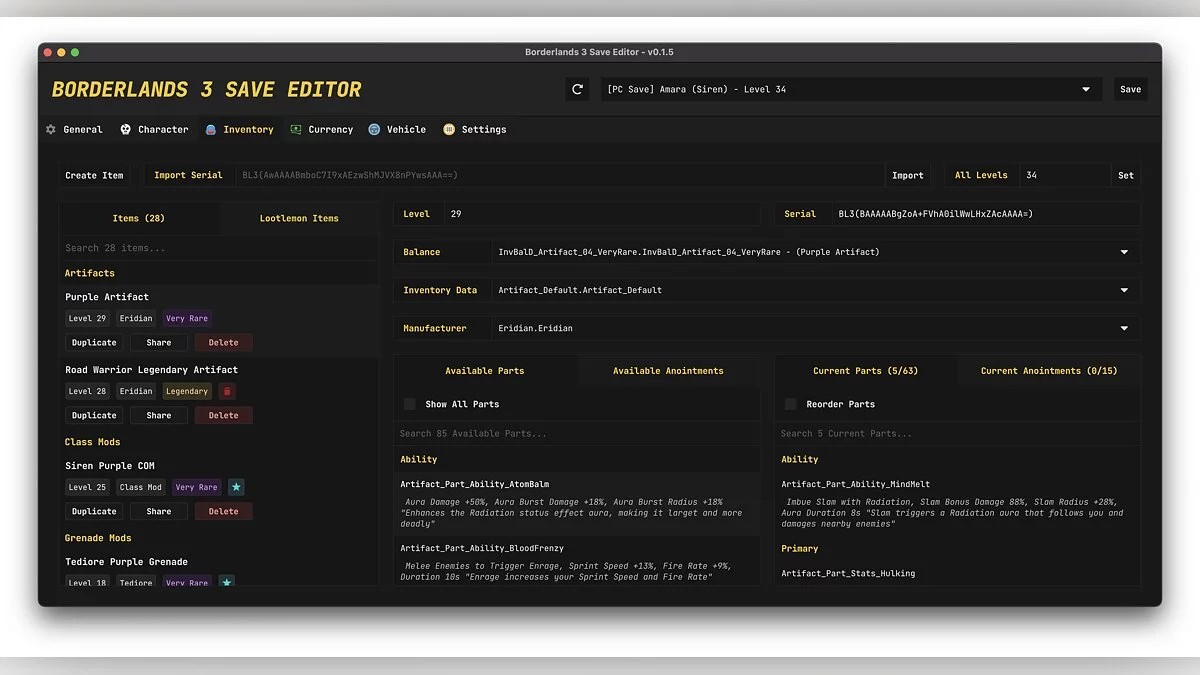Screen dimensions: 1200x675
Task: Click the steering wheel icon on the Vehicle tab
Action: coord(374,129)
